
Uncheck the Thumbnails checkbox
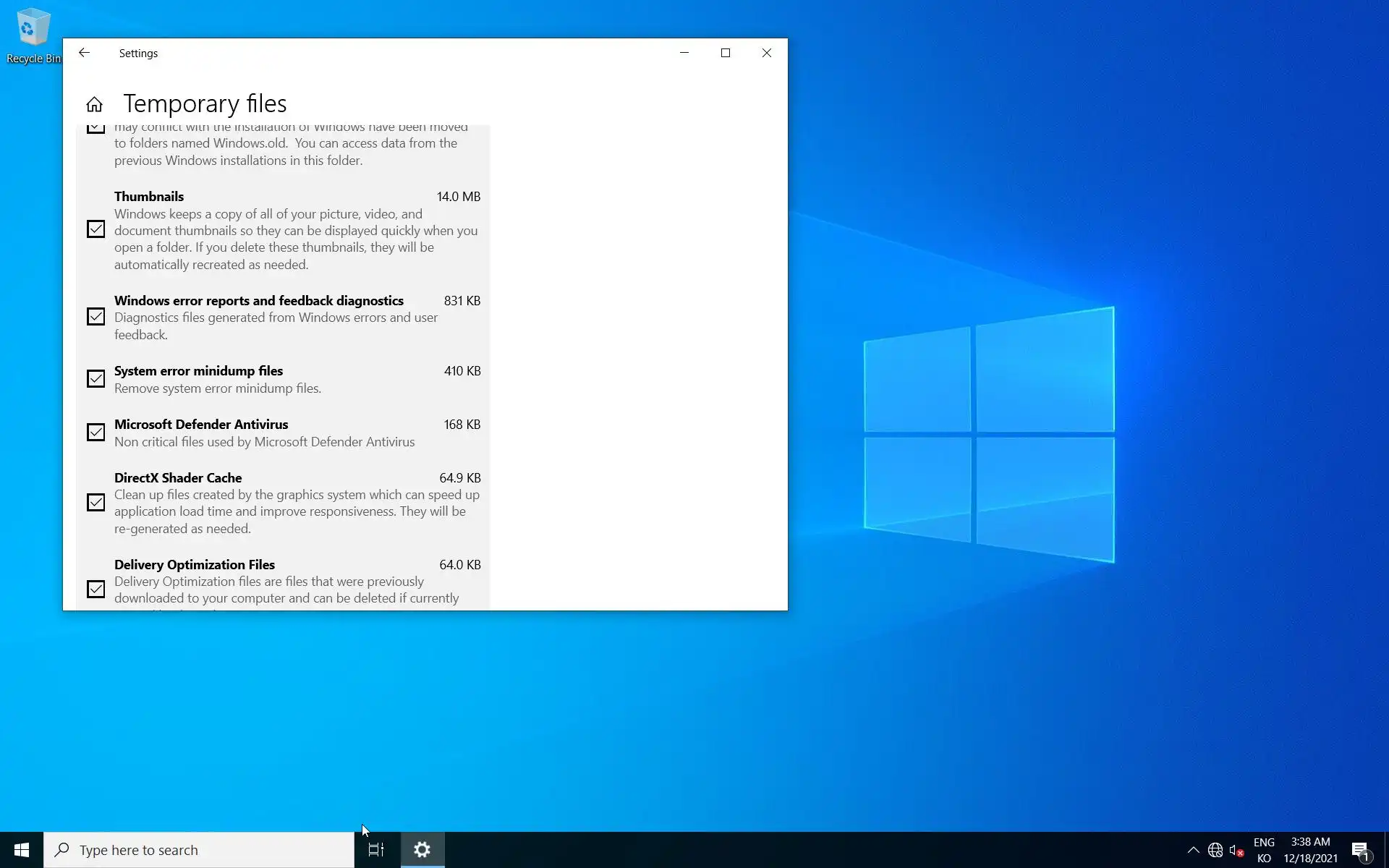coord(95,229)
